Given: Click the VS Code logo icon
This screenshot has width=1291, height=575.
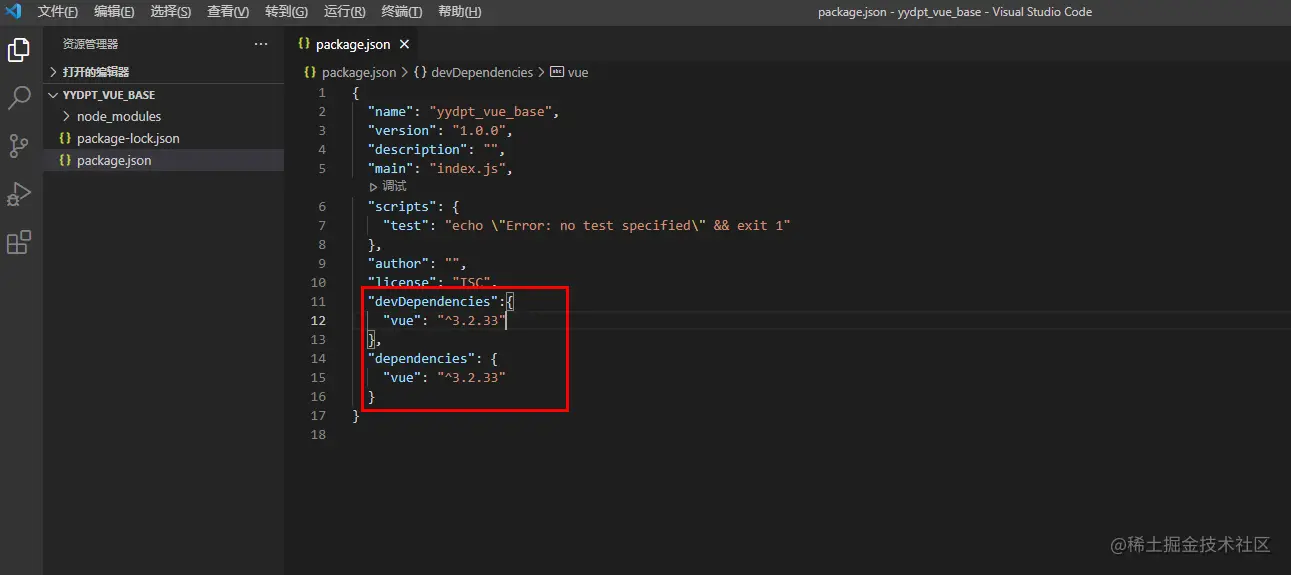Looking at the screenshot, I should (13, 12).
